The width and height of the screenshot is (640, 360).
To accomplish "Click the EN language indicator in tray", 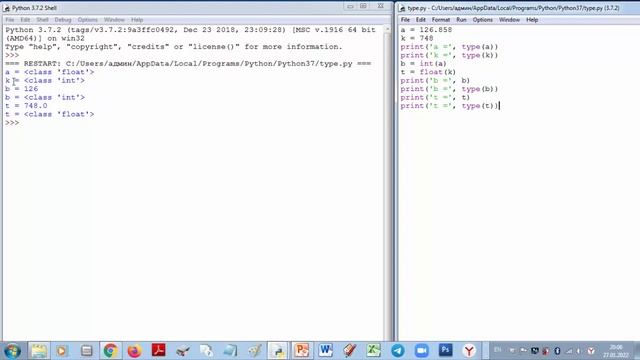I will [x=498, y=350].
